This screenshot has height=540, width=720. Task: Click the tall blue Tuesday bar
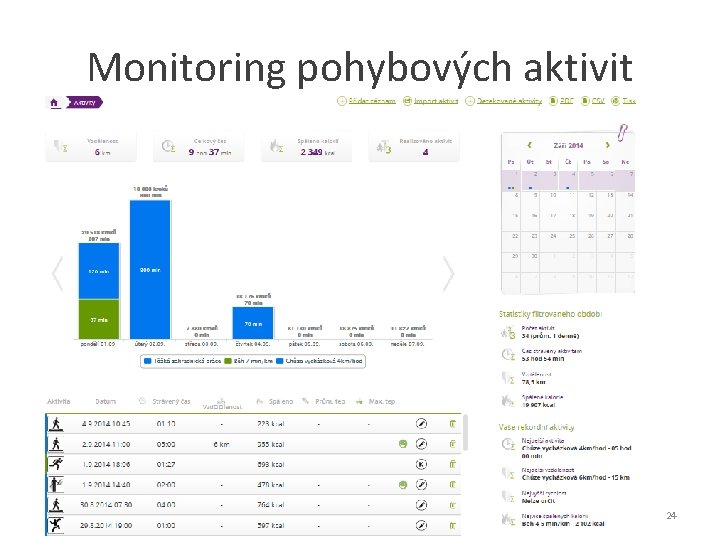pos(150,270)
